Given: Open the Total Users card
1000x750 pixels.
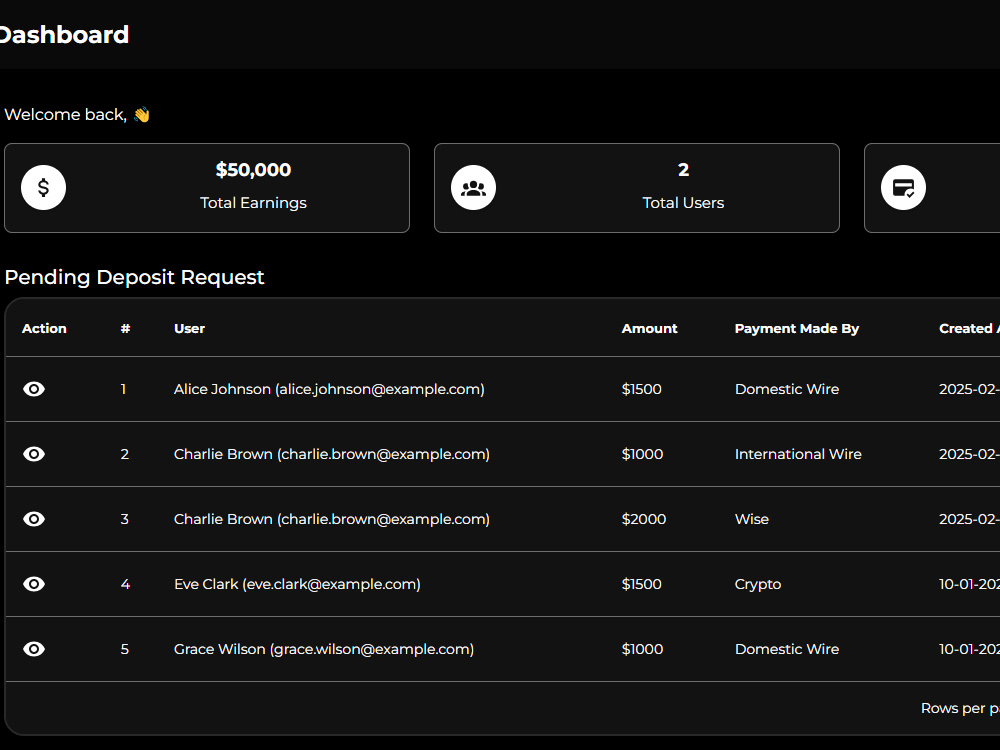Looking at the screenshot, I should [x=636, y=188].
